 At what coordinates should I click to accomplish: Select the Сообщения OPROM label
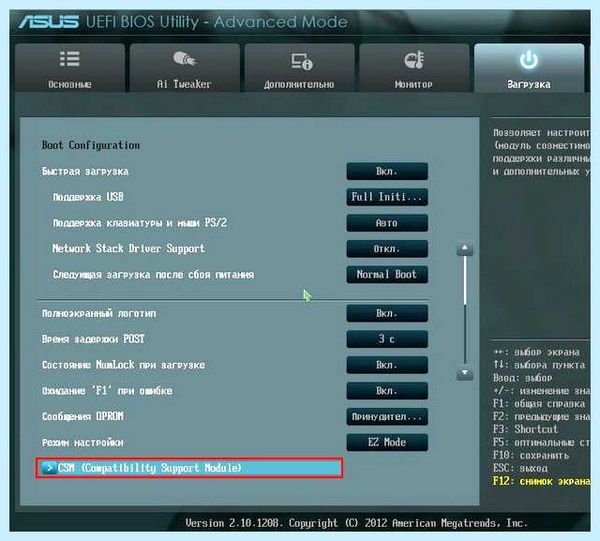[x=83, y=416]
